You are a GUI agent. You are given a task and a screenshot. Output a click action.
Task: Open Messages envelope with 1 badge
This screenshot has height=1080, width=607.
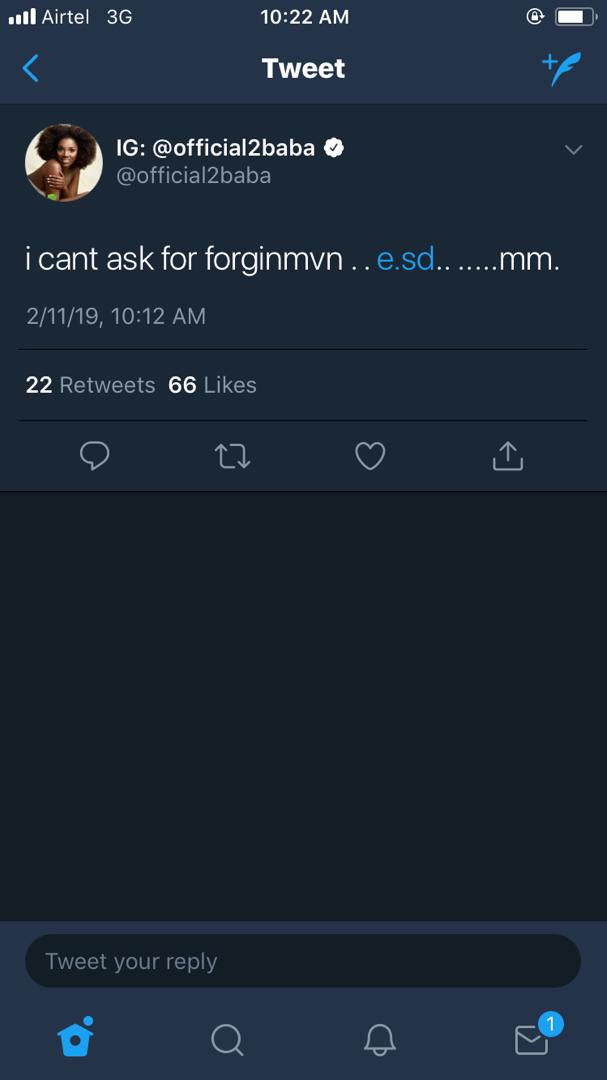coord(532,1039)
